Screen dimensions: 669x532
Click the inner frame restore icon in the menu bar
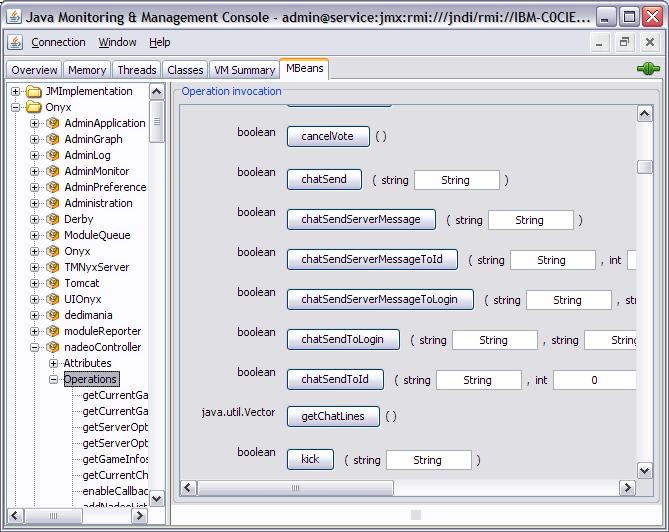click(625, 43)
